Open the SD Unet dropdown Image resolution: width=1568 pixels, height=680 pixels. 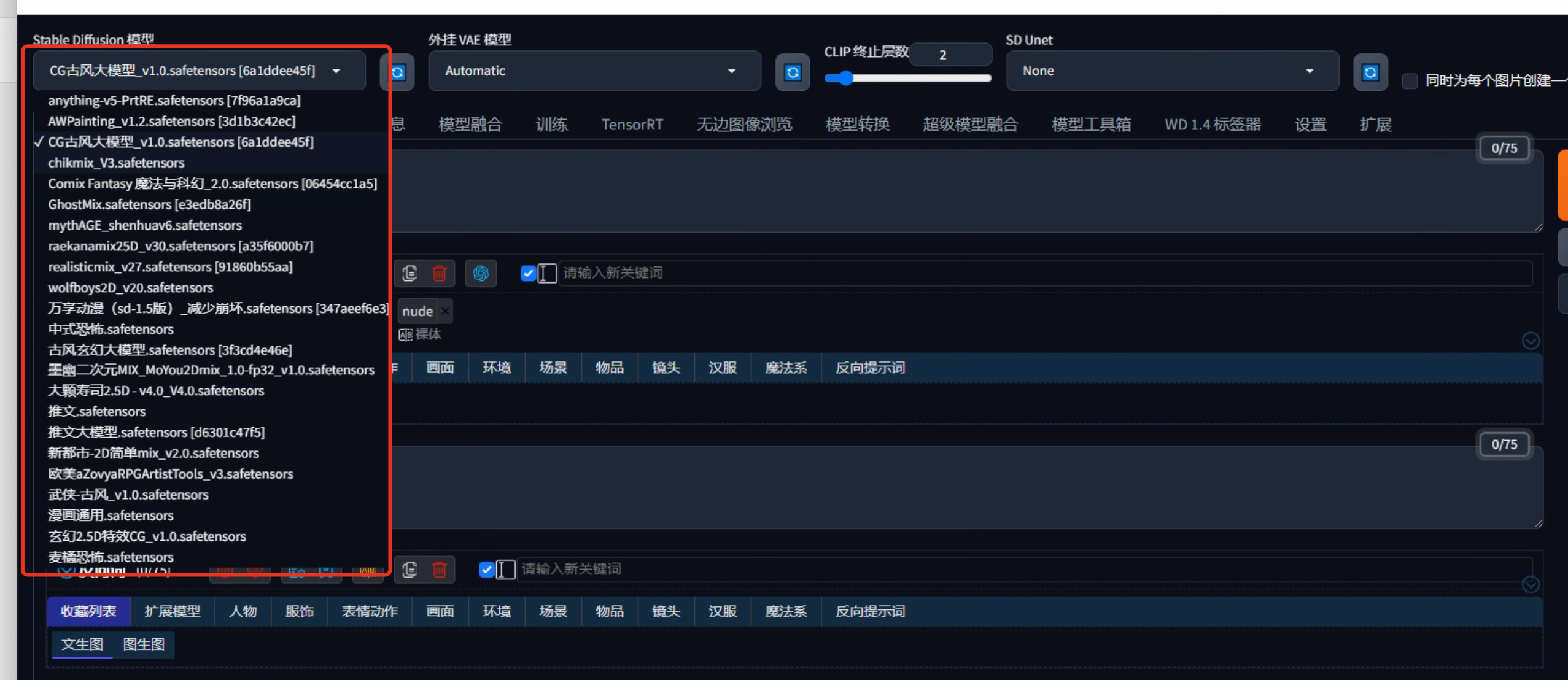pos(1172,71)
